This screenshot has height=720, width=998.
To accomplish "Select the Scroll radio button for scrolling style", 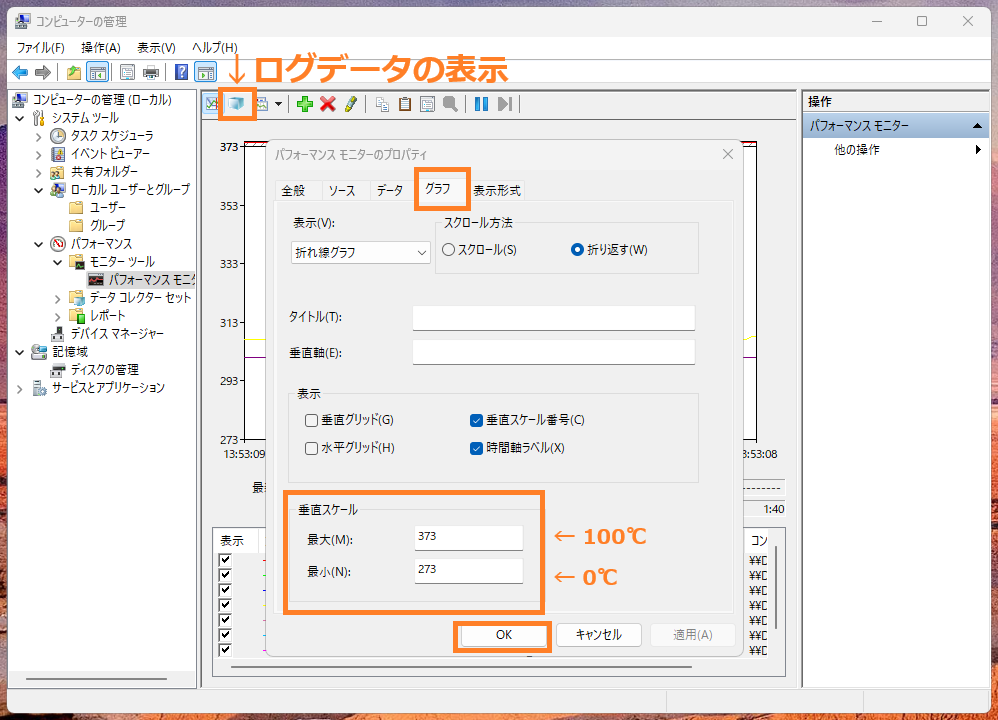I will click(447, 250).
